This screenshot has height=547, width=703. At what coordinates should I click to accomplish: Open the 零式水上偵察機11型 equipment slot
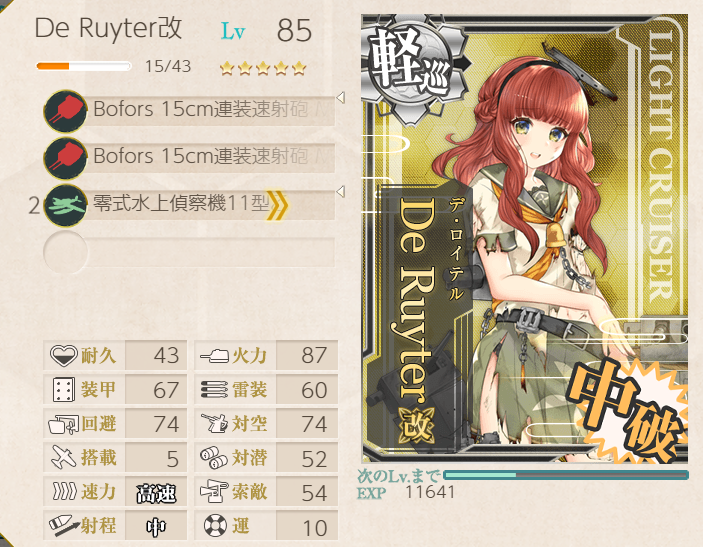coord(189,206)
